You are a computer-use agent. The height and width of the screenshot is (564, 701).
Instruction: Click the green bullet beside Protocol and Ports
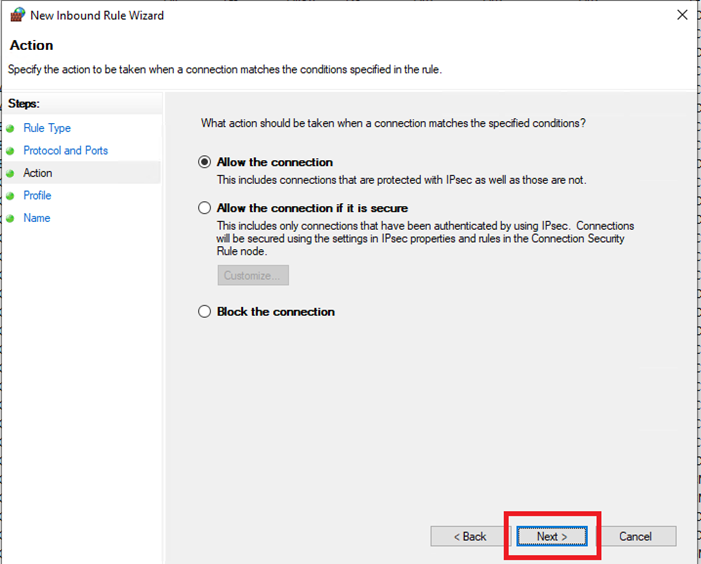pos(10,151)
